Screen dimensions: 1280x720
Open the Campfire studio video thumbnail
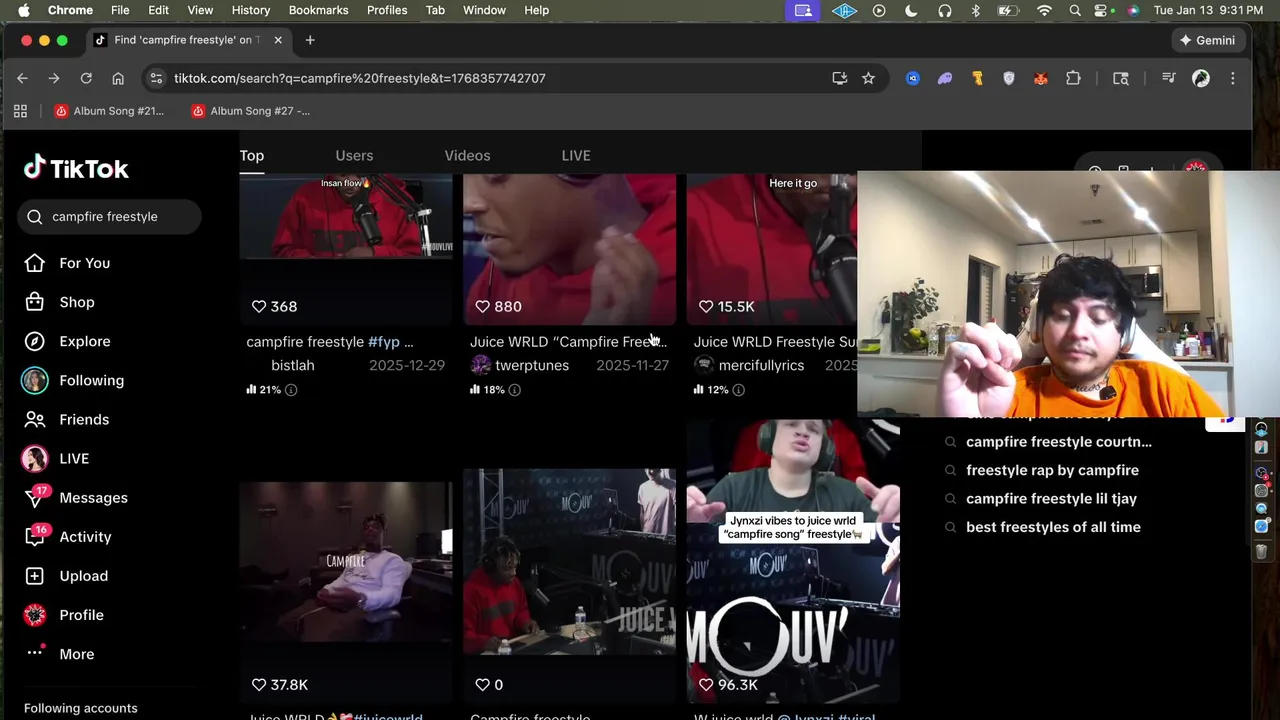(x=346, y=562)
